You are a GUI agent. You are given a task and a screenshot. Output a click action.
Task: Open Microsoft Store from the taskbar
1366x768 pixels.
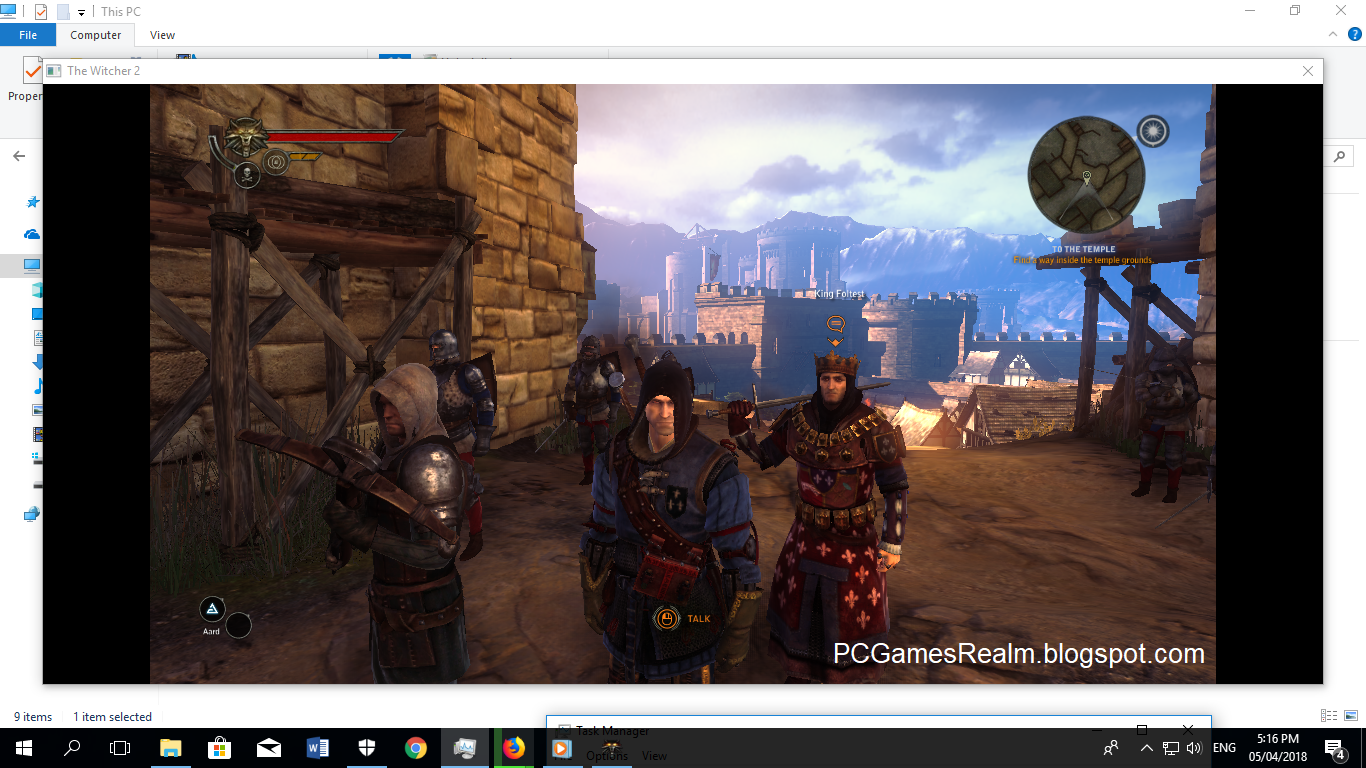click(x=220, y=748)
